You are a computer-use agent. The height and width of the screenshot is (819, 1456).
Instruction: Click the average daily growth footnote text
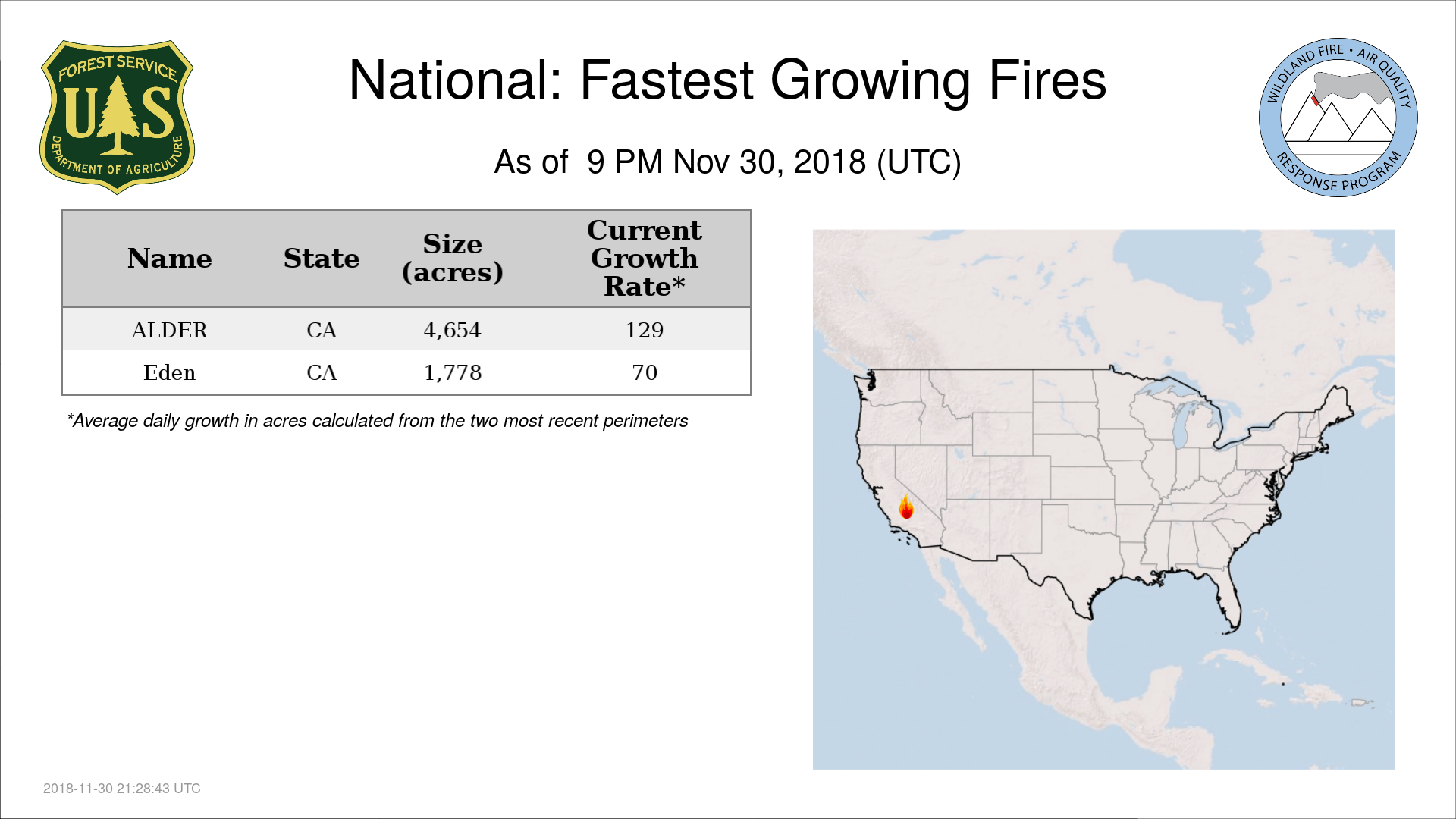(378, 421)
